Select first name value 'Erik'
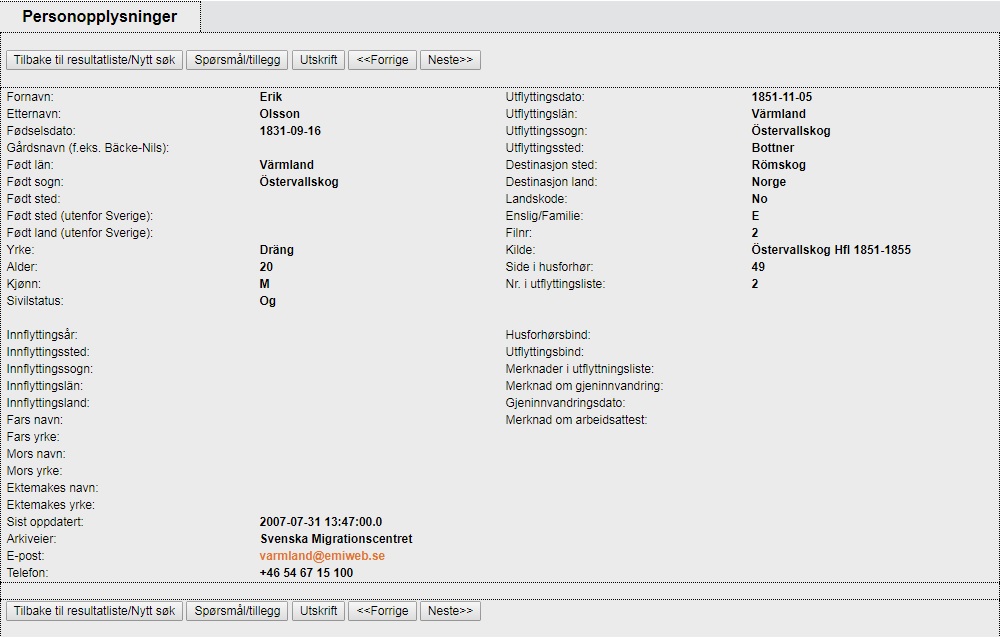 coord(270,97)
